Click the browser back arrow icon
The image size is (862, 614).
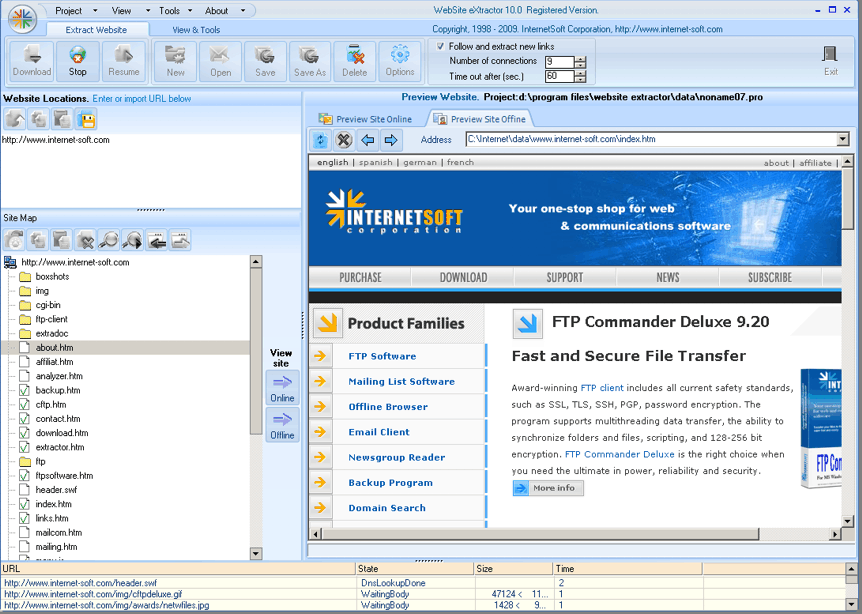pyautogui.click(x=367, y=140)
